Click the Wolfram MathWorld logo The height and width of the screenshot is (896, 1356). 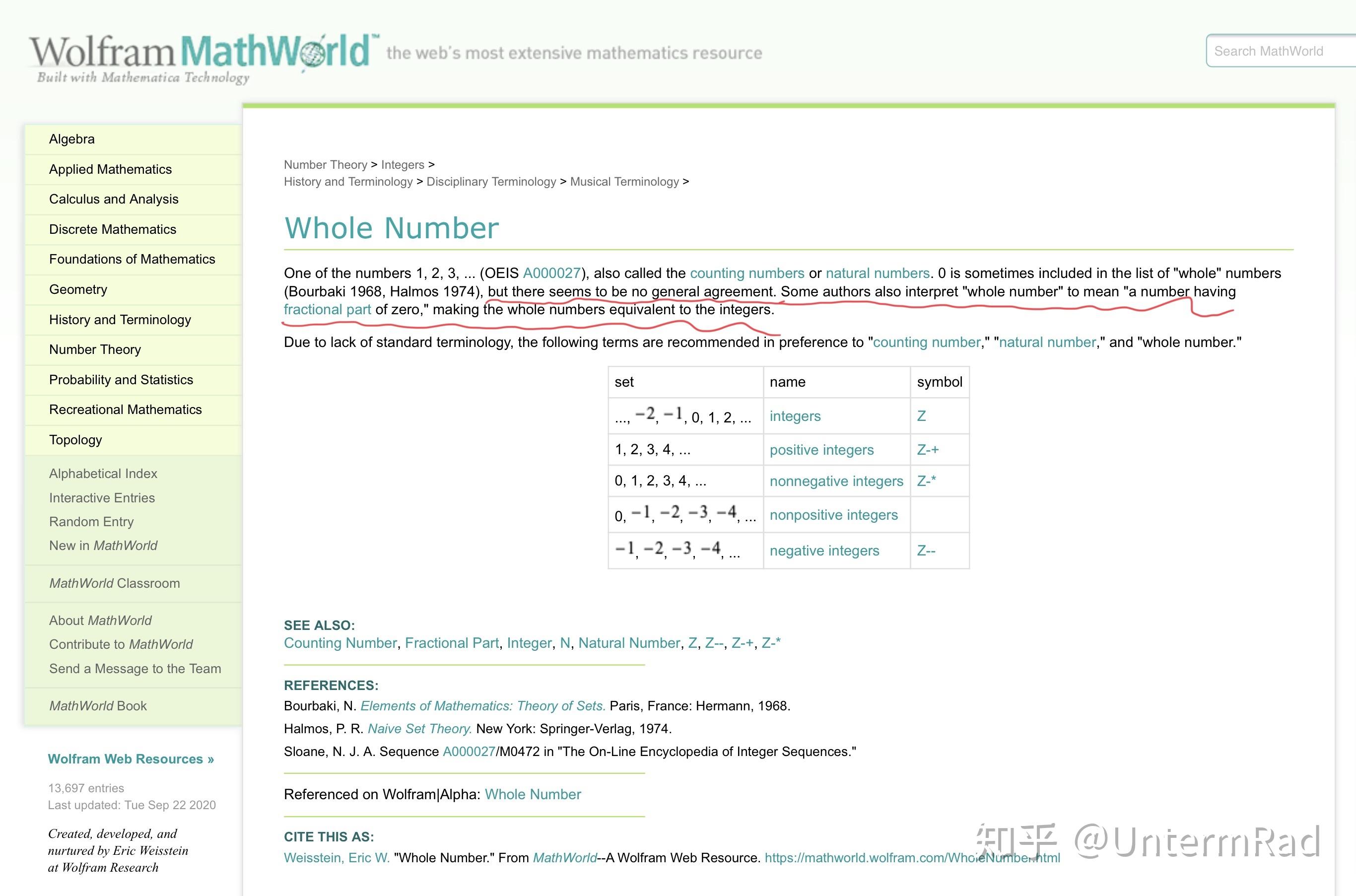[204, 58]
